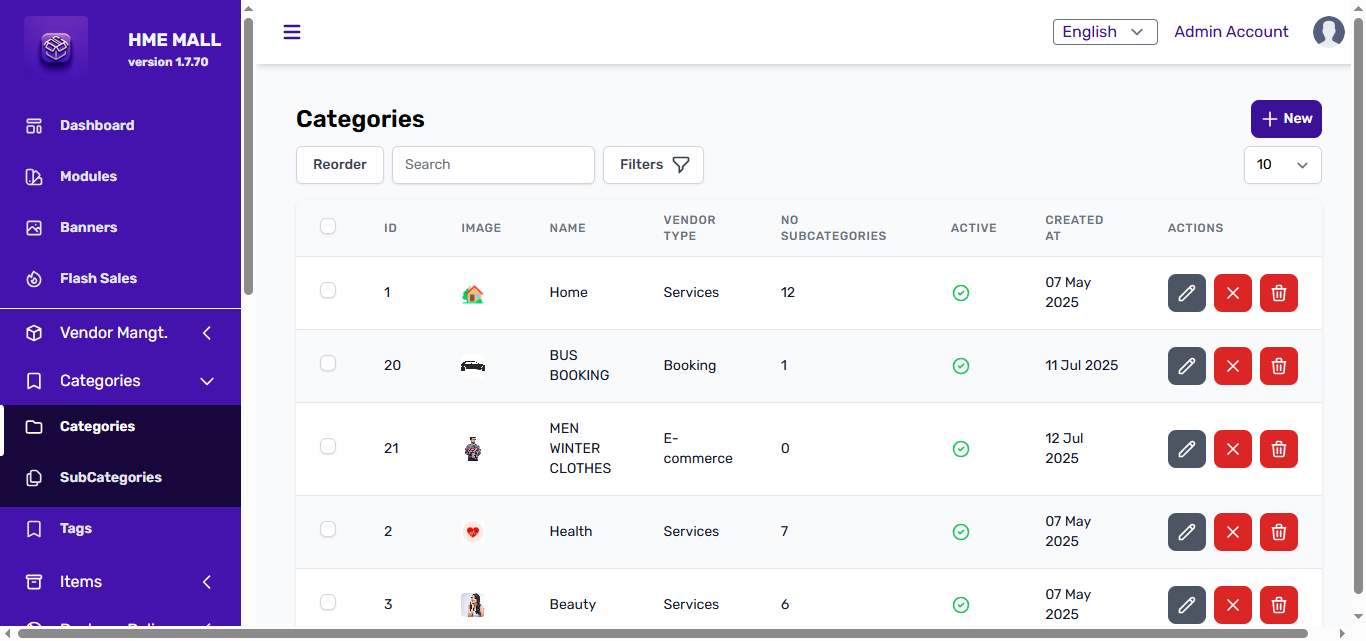Open the rows-per-page dropdown showing 10
1366x641 pixels.
1282,165
